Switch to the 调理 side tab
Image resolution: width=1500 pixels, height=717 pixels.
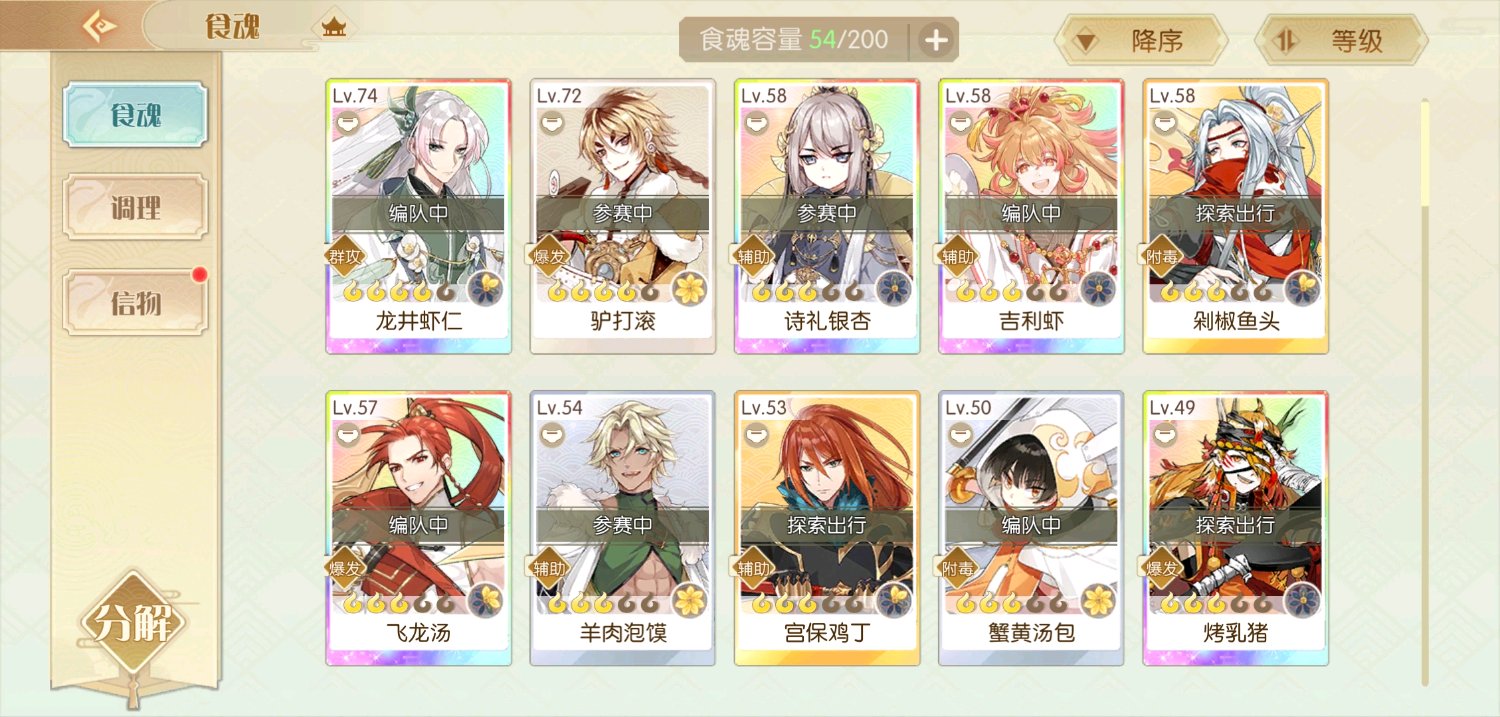[135, 209]
